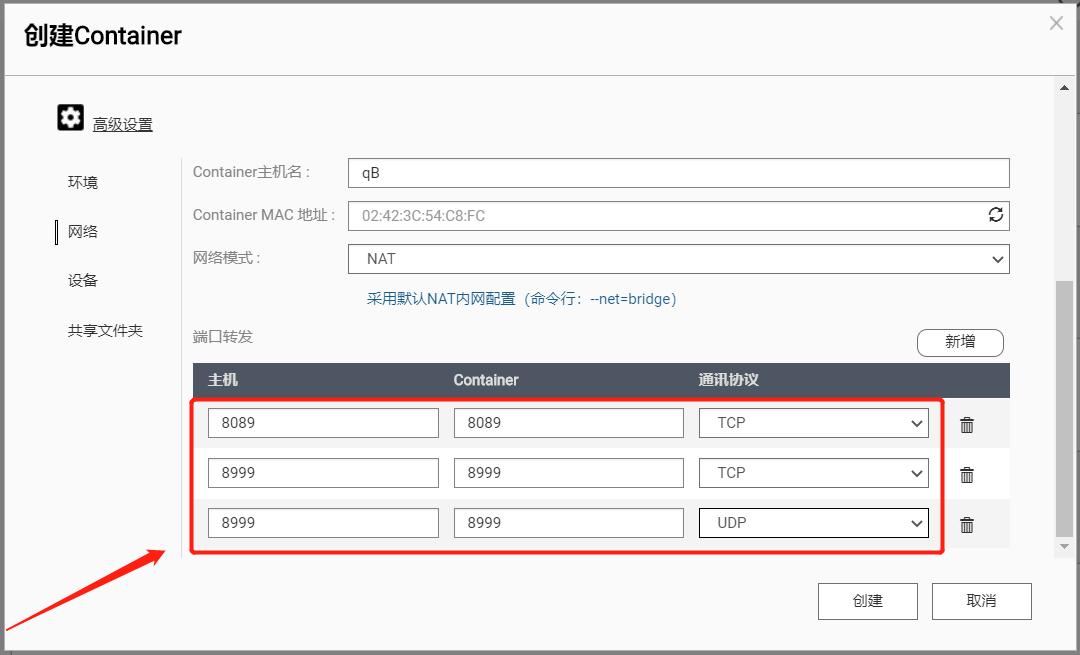Cancel with the 取消 button
Viewport: 1080px width, 655px height.
tap(981, 601)
